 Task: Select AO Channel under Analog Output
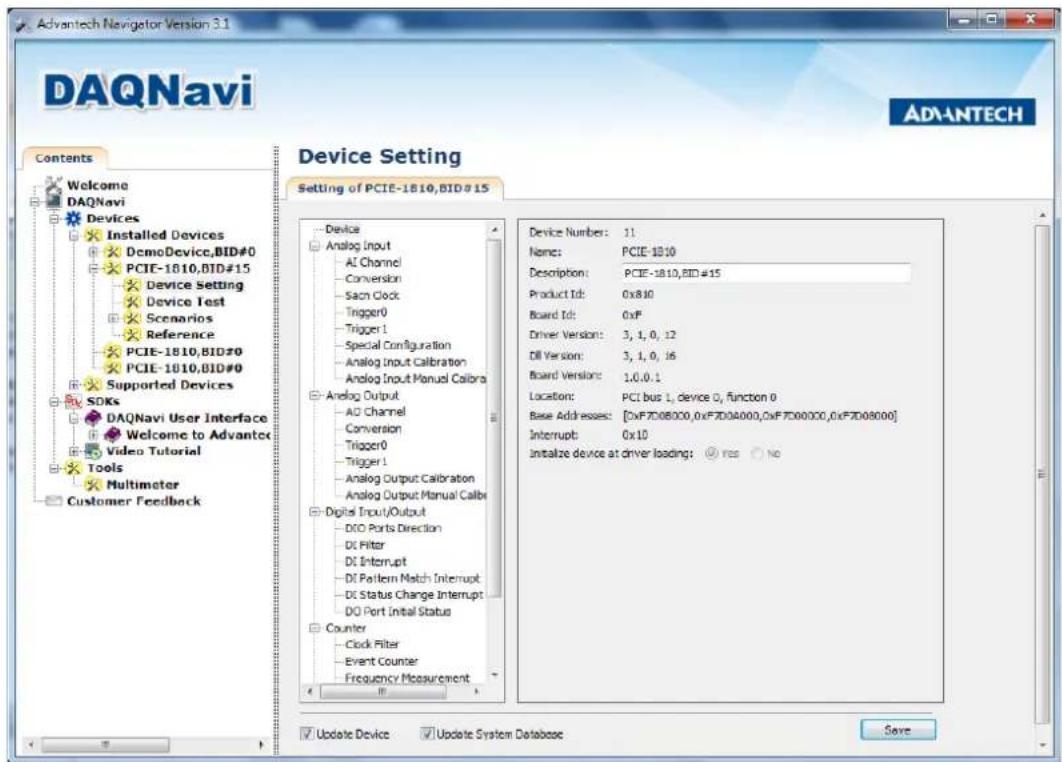375,412
